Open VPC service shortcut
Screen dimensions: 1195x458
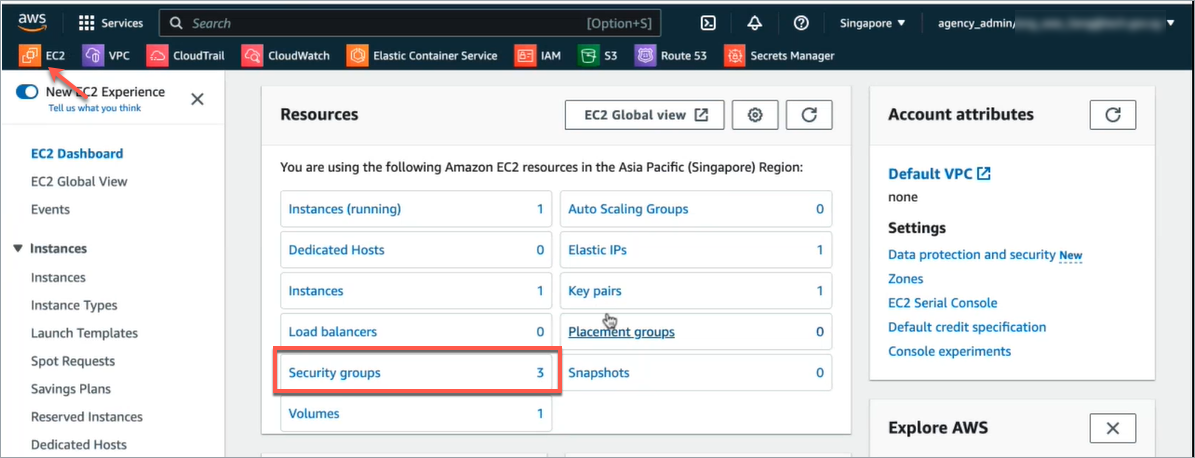tap(107, 56)
